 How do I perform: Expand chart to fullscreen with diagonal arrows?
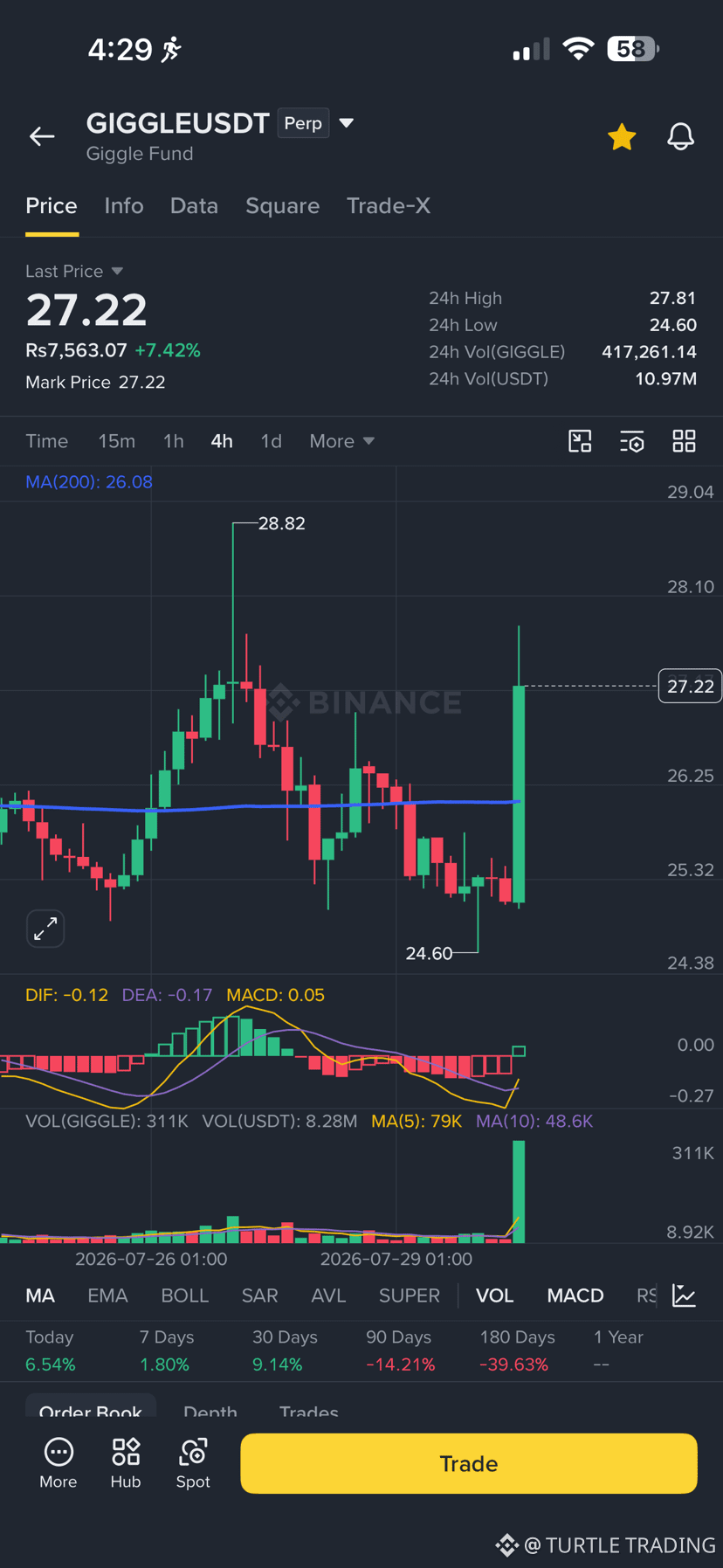(x=45, y=929)
